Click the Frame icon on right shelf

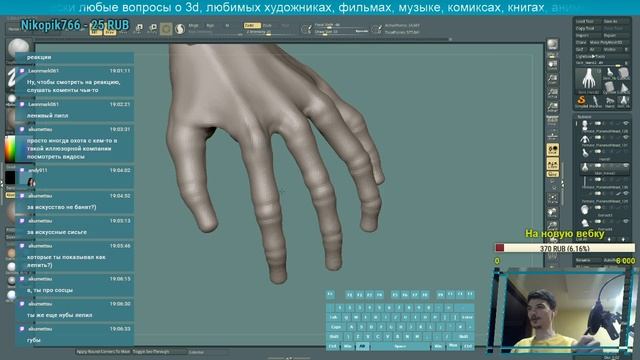pyautogui.click(x=553, y=199)
